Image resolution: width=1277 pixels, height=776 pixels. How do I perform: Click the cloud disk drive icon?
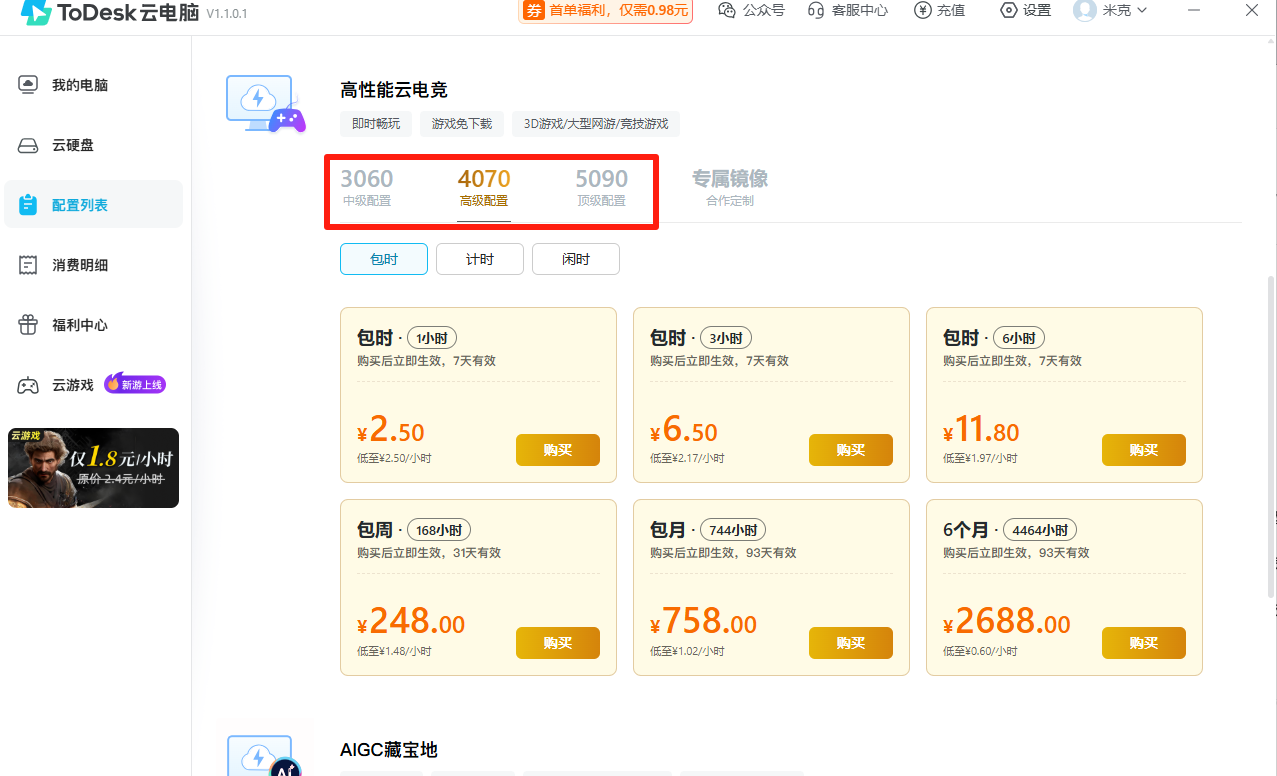[x=28, y=146]
